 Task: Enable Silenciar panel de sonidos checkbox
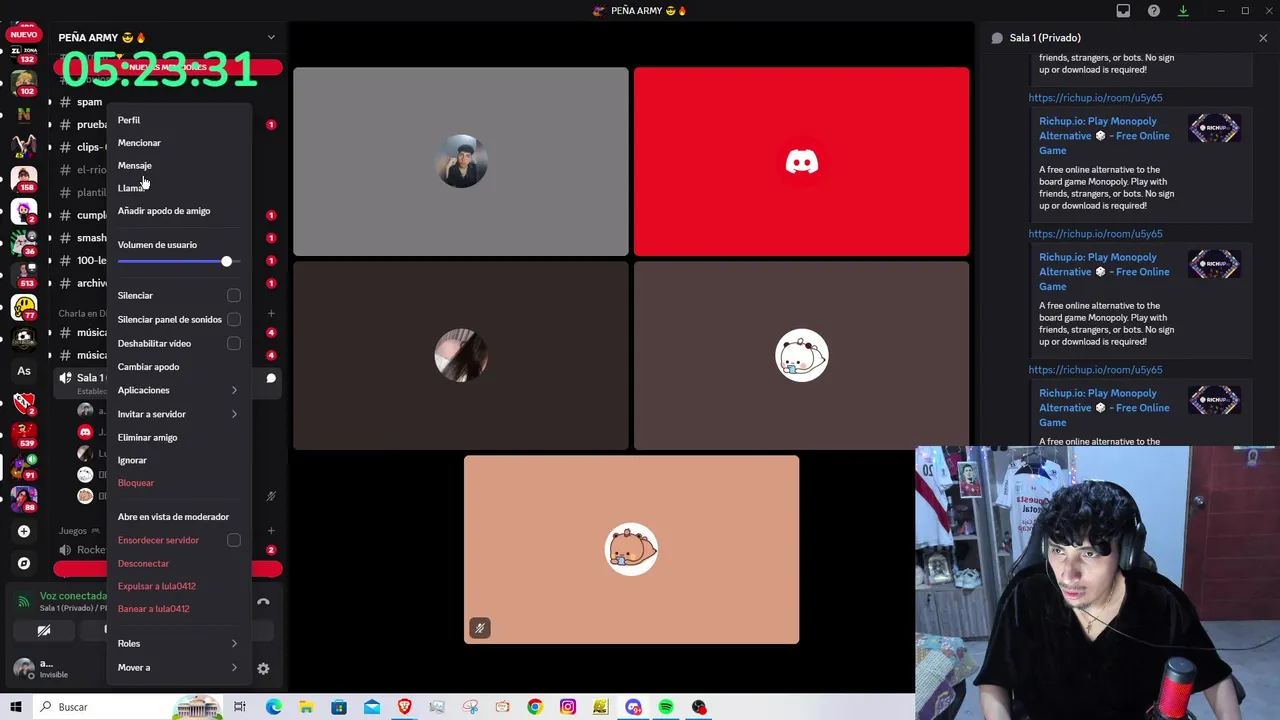coord(234,319)
